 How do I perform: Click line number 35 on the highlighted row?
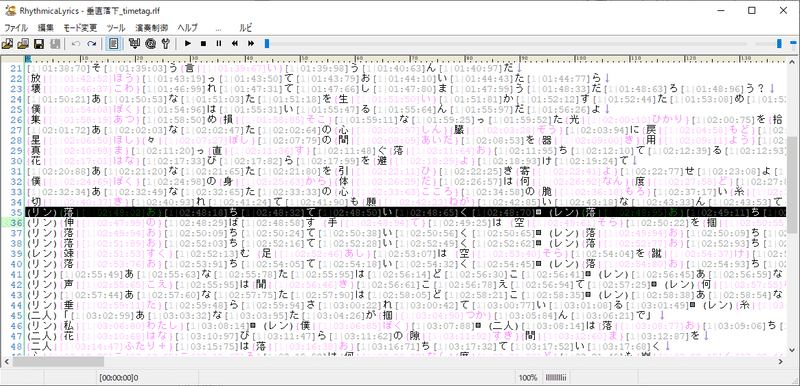pyautogui.click(x=16, y=212)
